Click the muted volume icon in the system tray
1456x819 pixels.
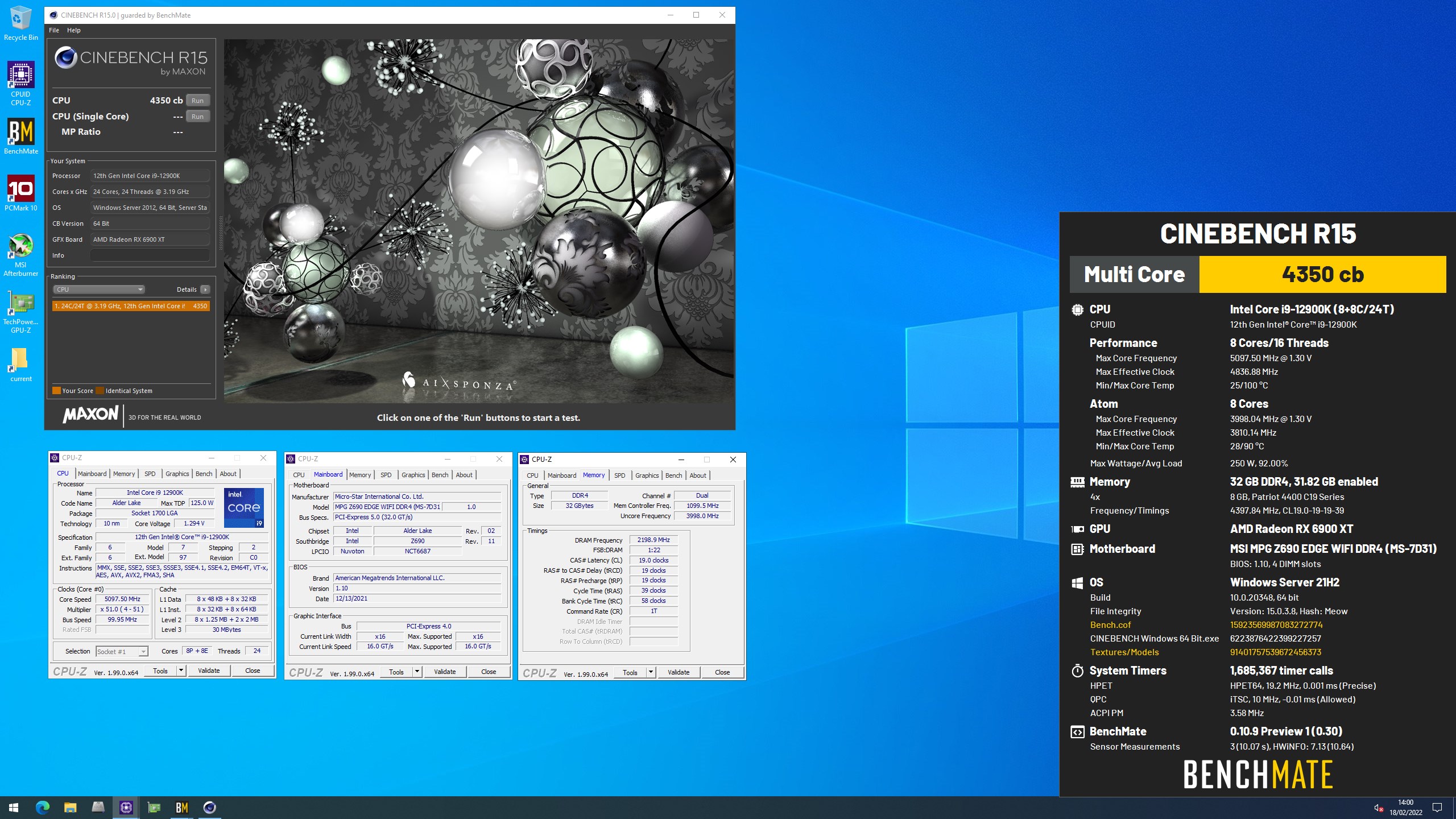tap(1379, 808)
